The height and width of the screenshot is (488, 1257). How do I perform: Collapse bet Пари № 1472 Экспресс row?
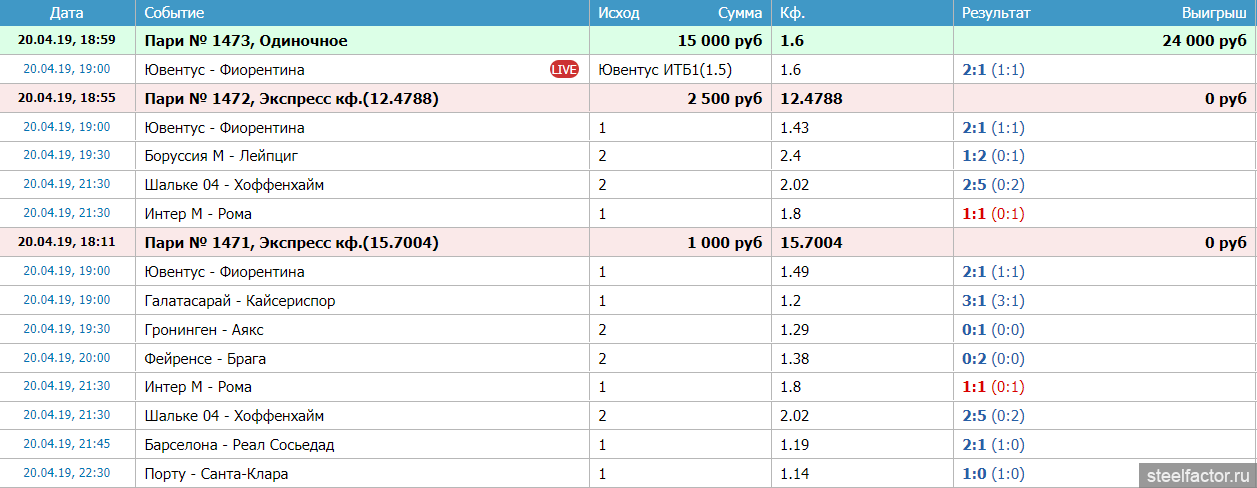(x=291, y=99)
